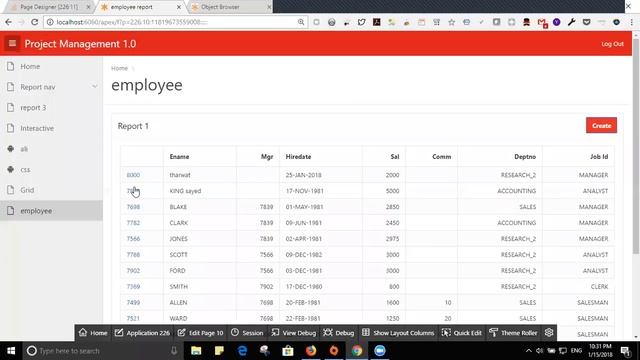The height and width of the screenshot is (360, 640).
Task: Open File Explorer from taskbar
Action: tap(196, 351)
